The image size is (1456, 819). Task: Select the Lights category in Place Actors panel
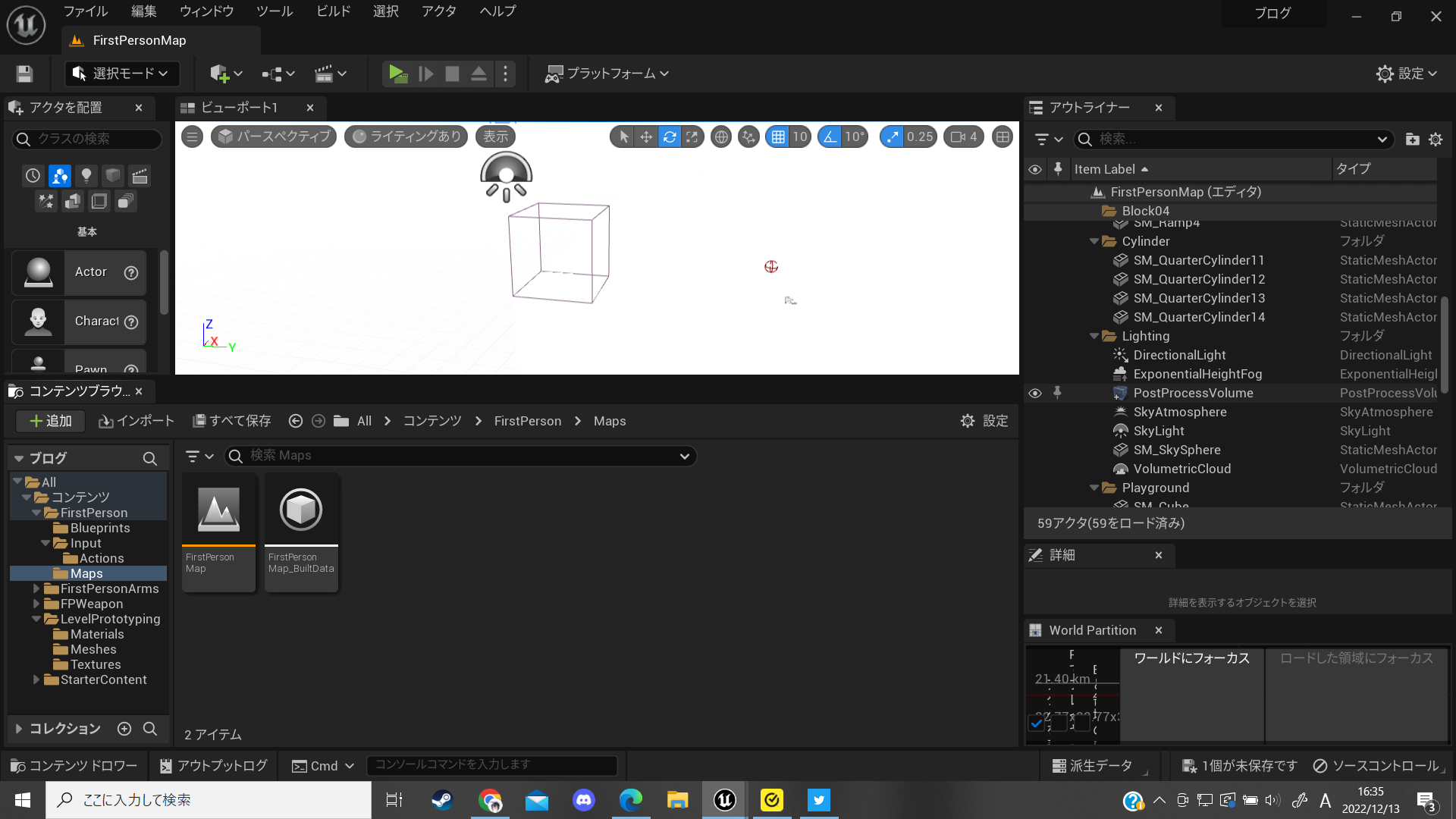tap(86, 175)
